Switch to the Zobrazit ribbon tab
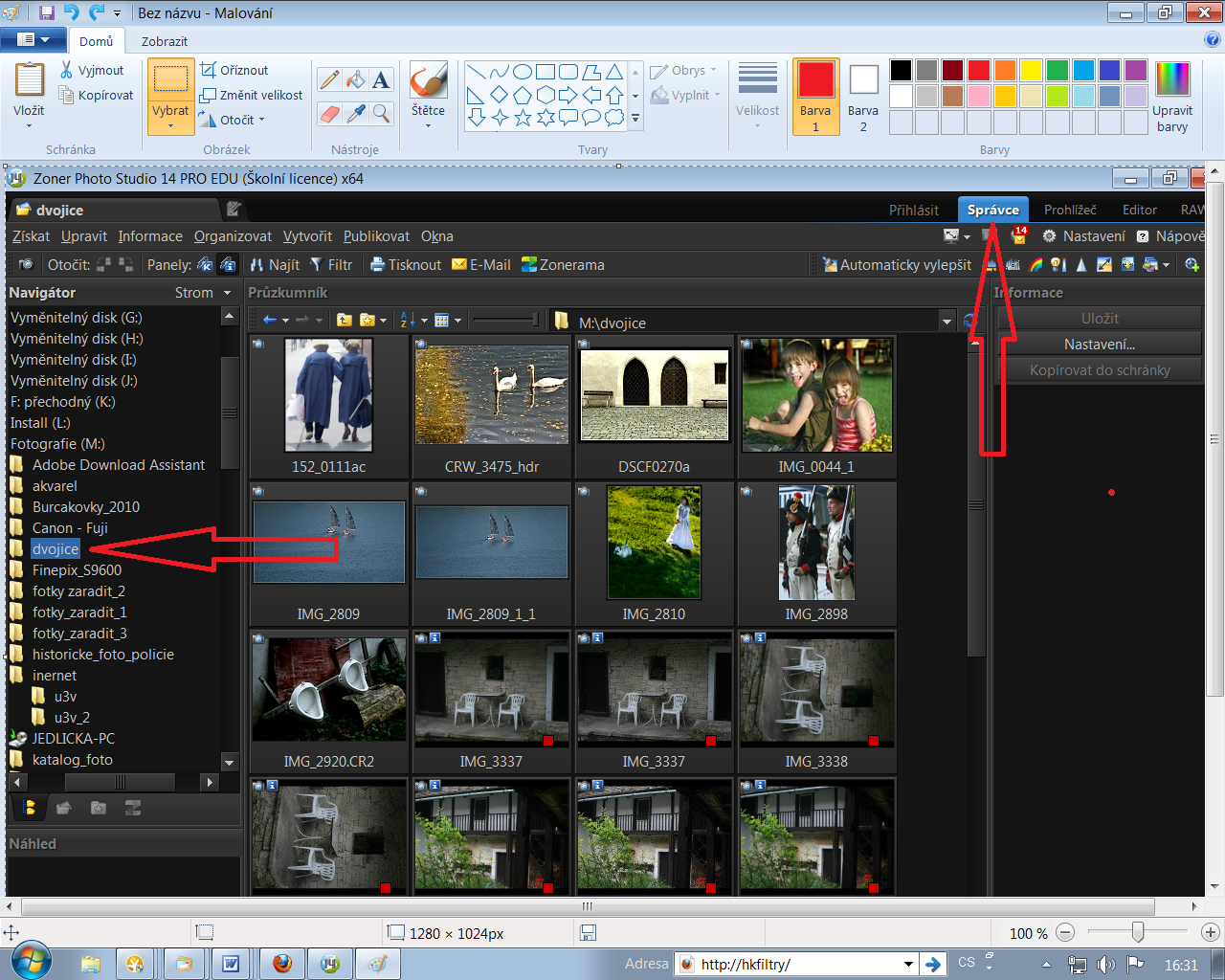The image size is (1225, 980). [164, 41]
